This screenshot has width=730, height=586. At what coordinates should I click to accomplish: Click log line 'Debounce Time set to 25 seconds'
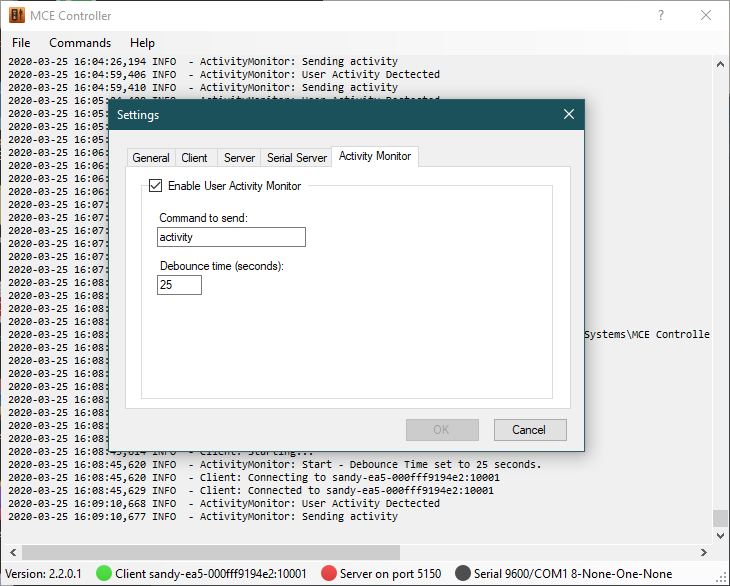(275, 465)
